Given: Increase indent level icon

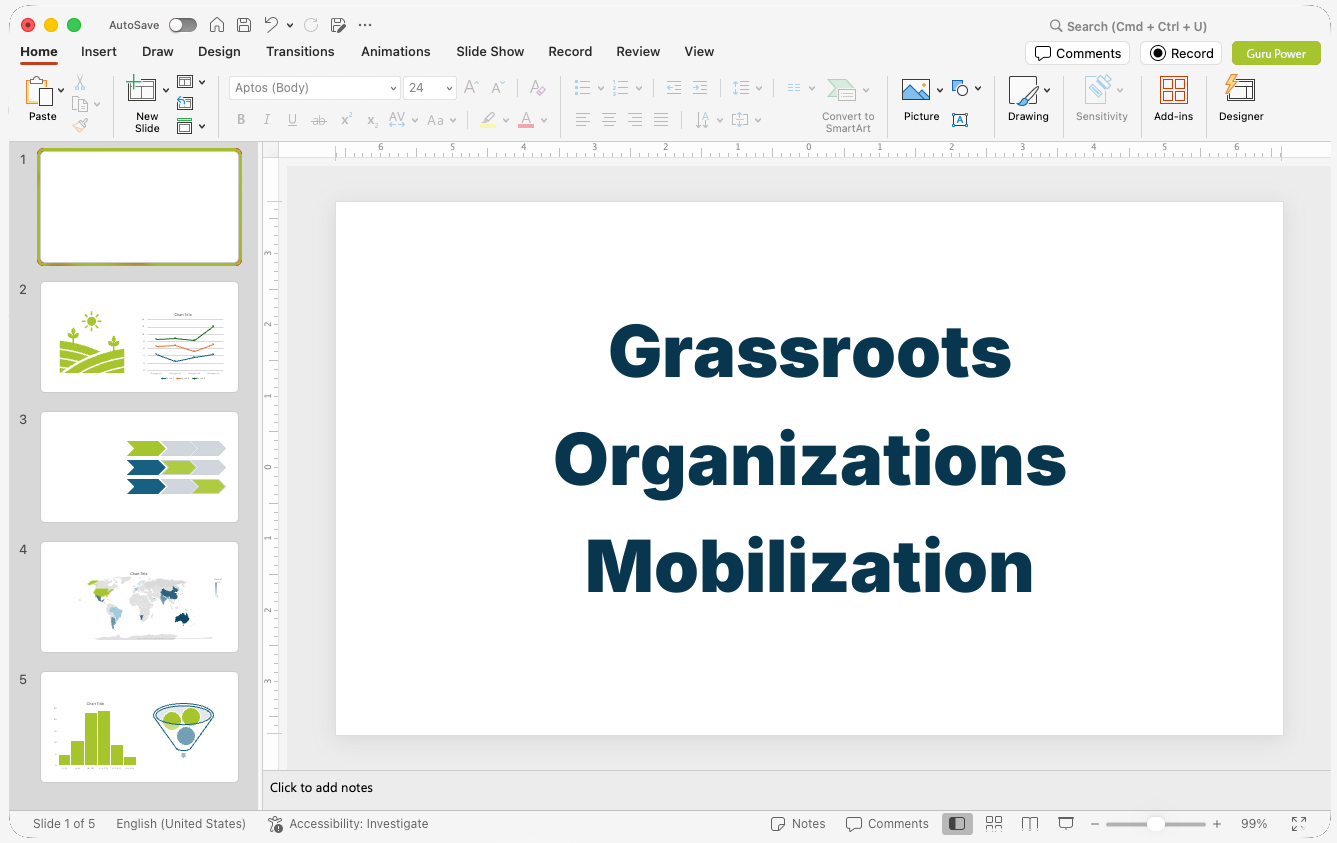Looking at the screenshot, I should (x=700, y=88).
